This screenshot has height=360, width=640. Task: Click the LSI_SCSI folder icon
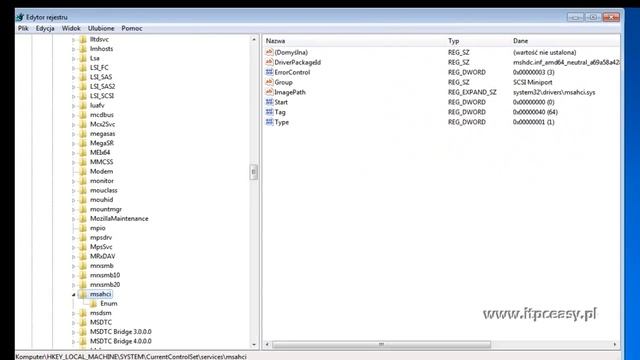tap(83, 96)
